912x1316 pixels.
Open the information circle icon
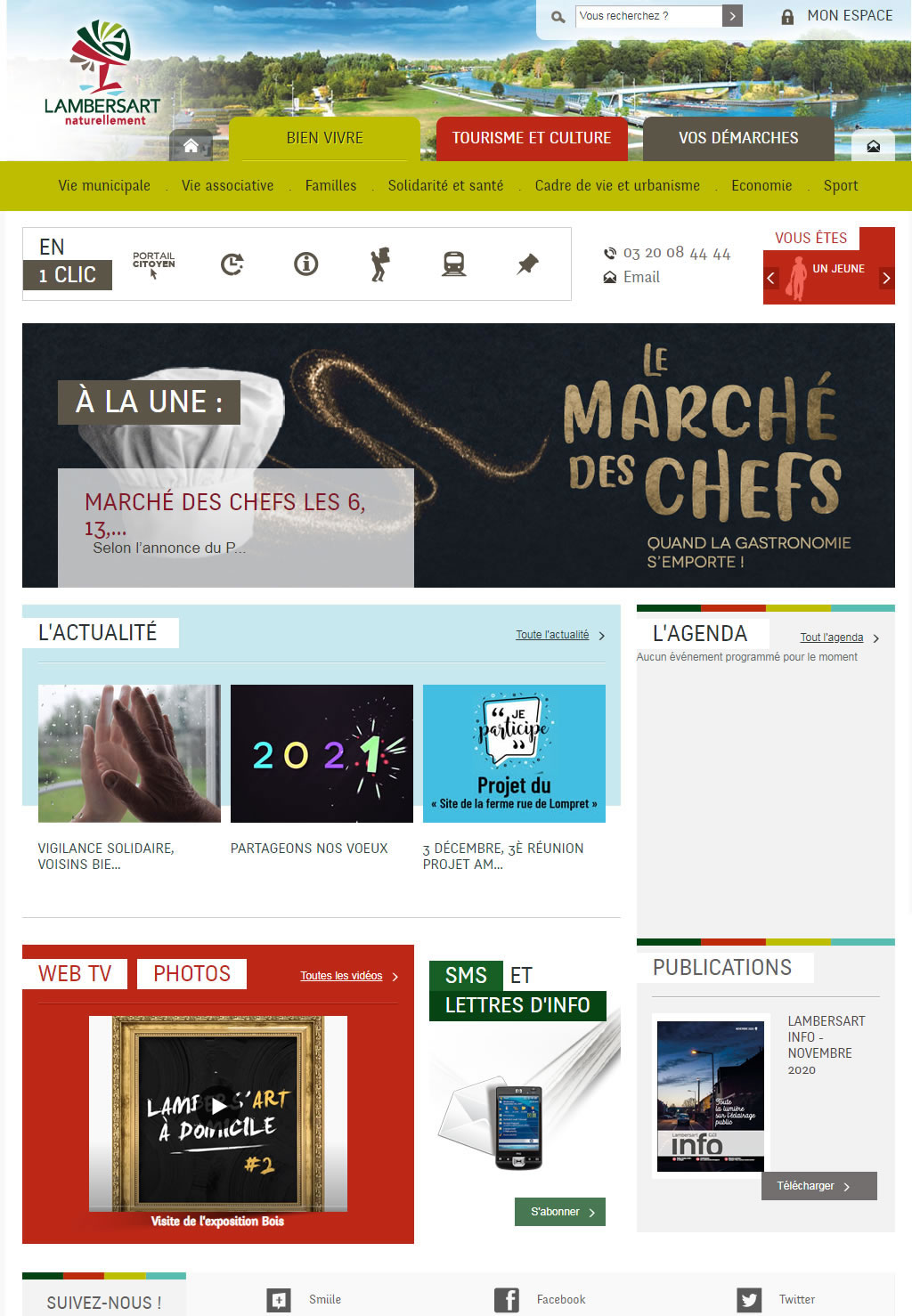[x=305, y=264]
